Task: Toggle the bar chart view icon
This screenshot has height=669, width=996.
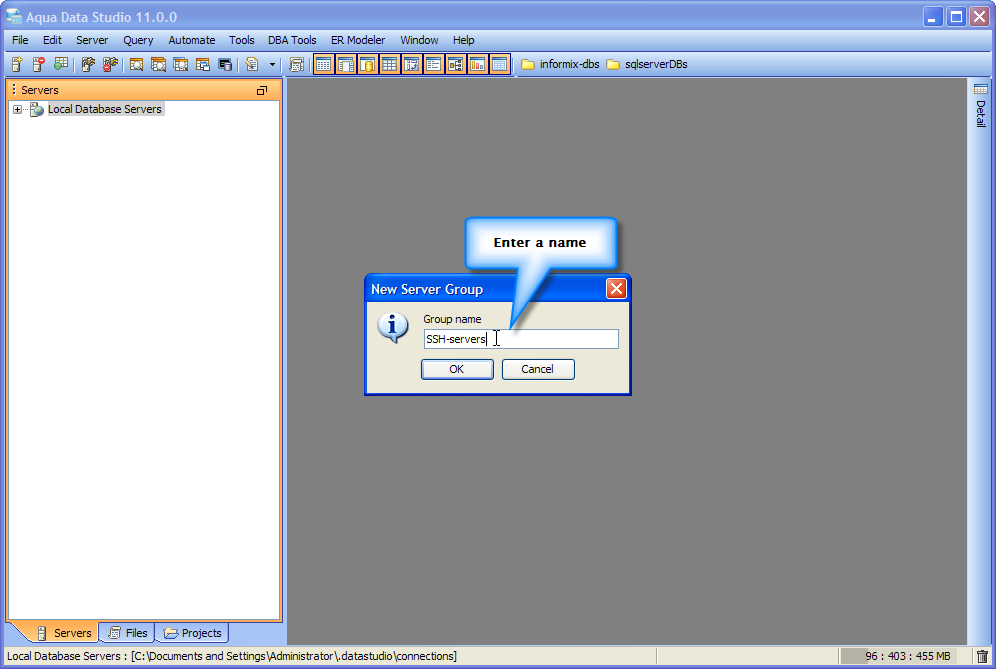Action: (x=477, y=64)
